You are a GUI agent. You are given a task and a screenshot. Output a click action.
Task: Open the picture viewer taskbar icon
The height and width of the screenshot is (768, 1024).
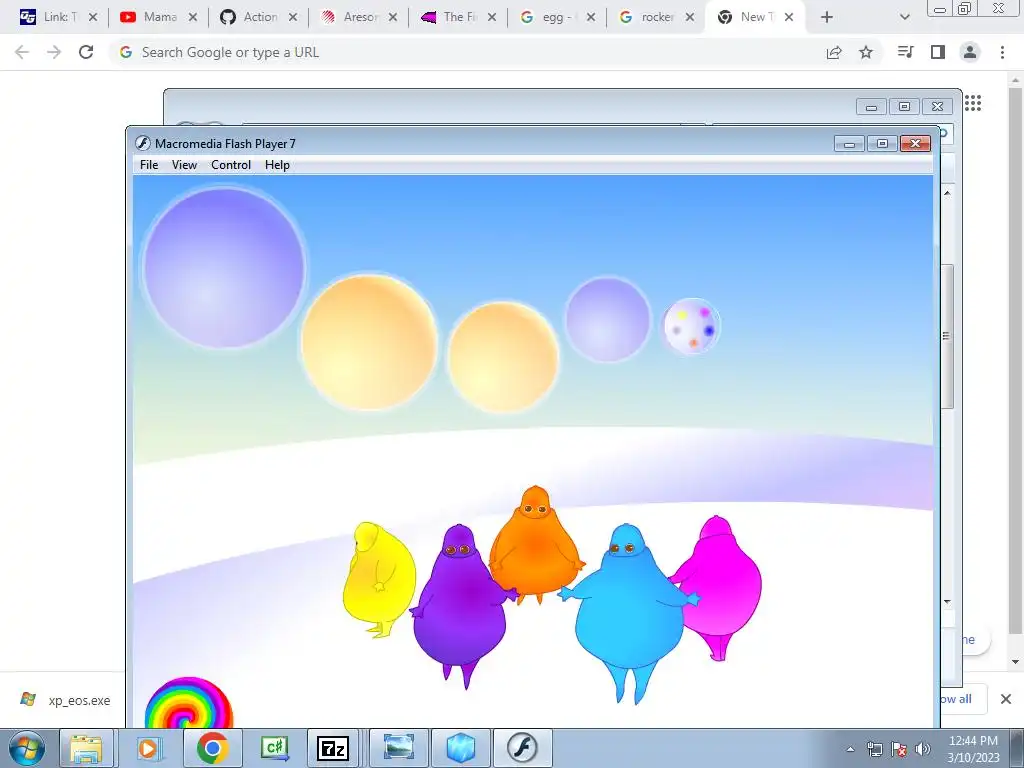[x=398, y=748]
